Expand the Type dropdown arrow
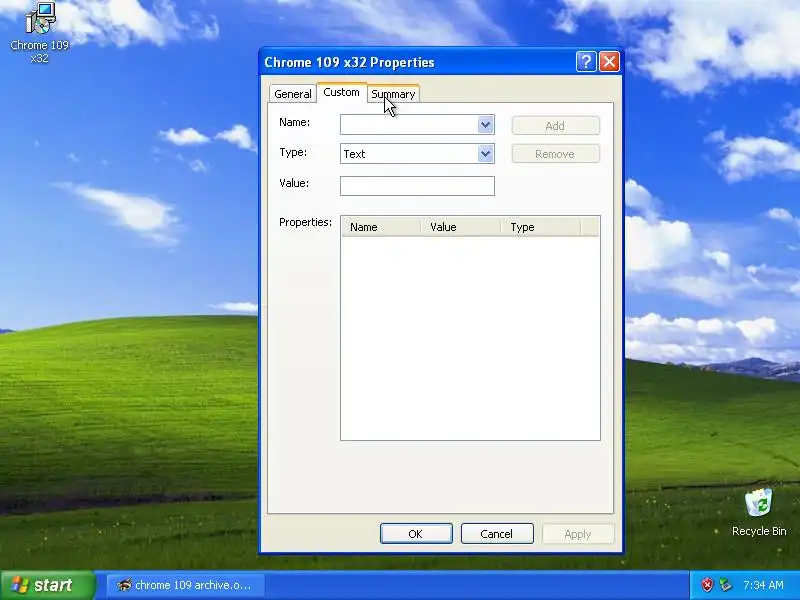The height and width of the screenshot is (600, 800). (x=485, y=154)
